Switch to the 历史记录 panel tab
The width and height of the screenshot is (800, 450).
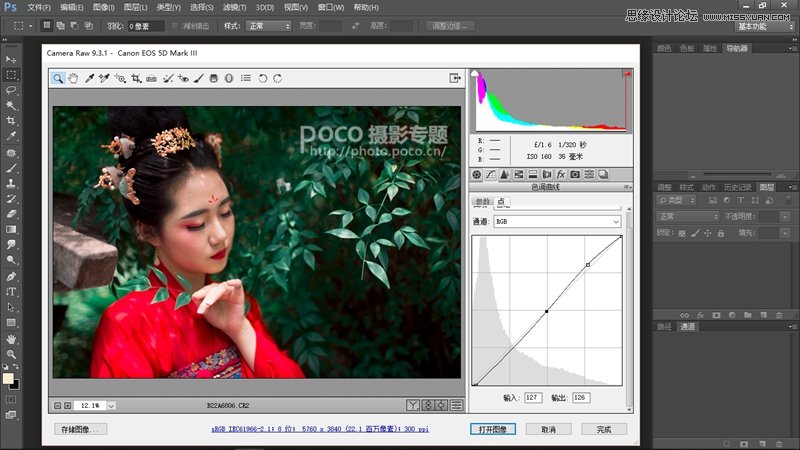(x=737, y=187)
